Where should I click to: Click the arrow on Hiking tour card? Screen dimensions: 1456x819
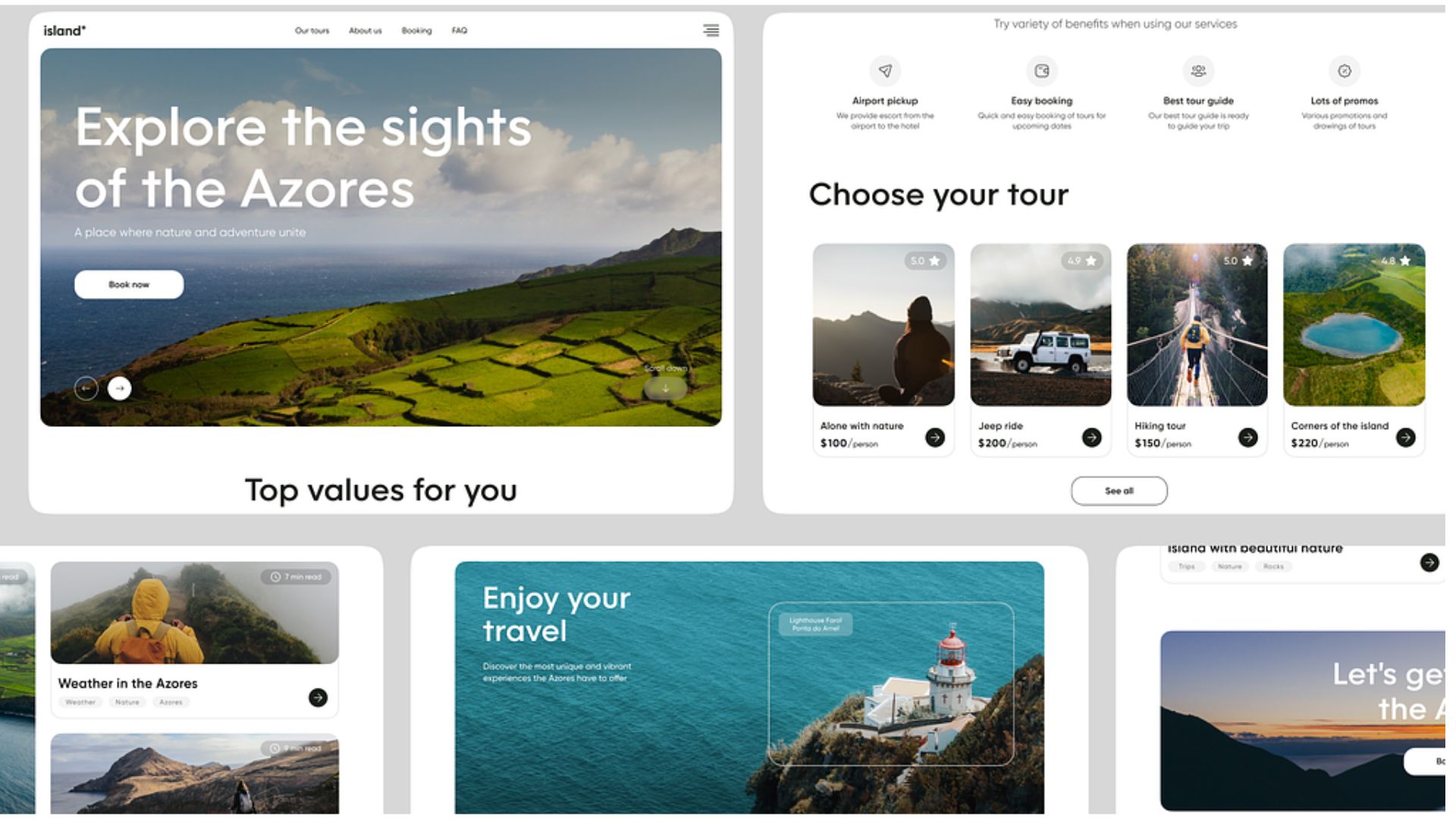1247,435
